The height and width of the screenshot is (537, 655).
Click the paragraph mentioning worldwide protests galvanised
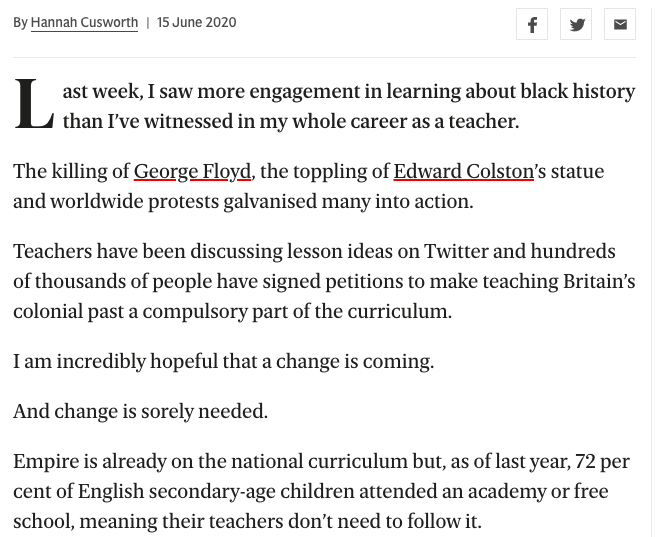tap(308, 186)
